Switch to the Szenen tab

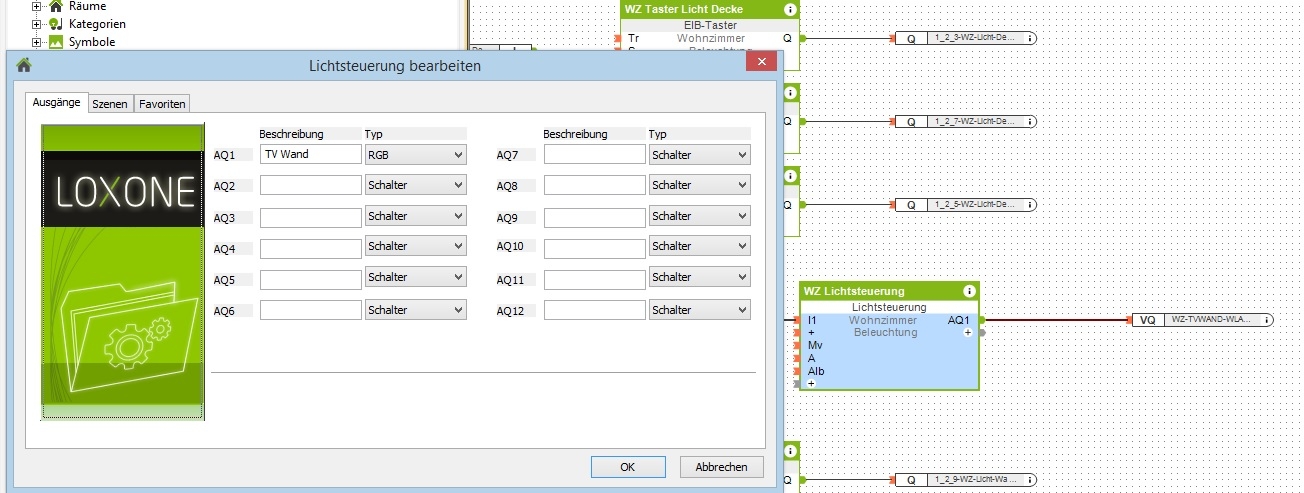pos(110,103)
